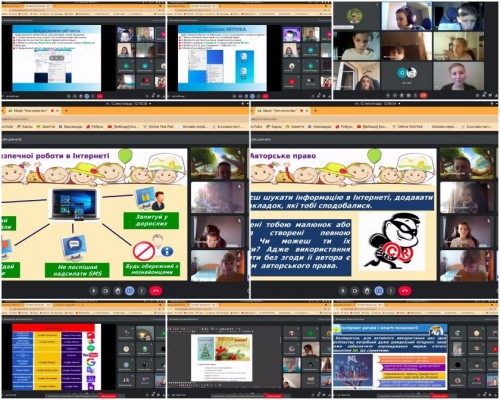Click the Будь обережний з незнайомцями label
The width and height of the screenshot is (500, 400).
pos(152,269)
